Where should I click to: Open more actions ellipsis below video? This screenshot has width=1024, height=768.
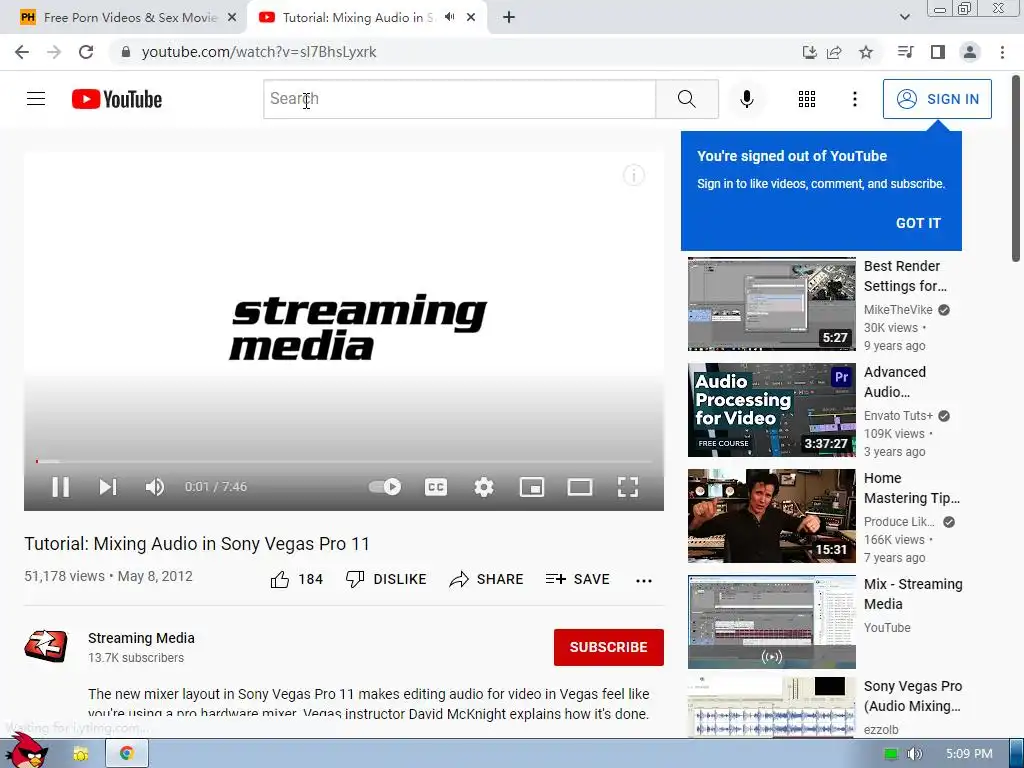644,581
